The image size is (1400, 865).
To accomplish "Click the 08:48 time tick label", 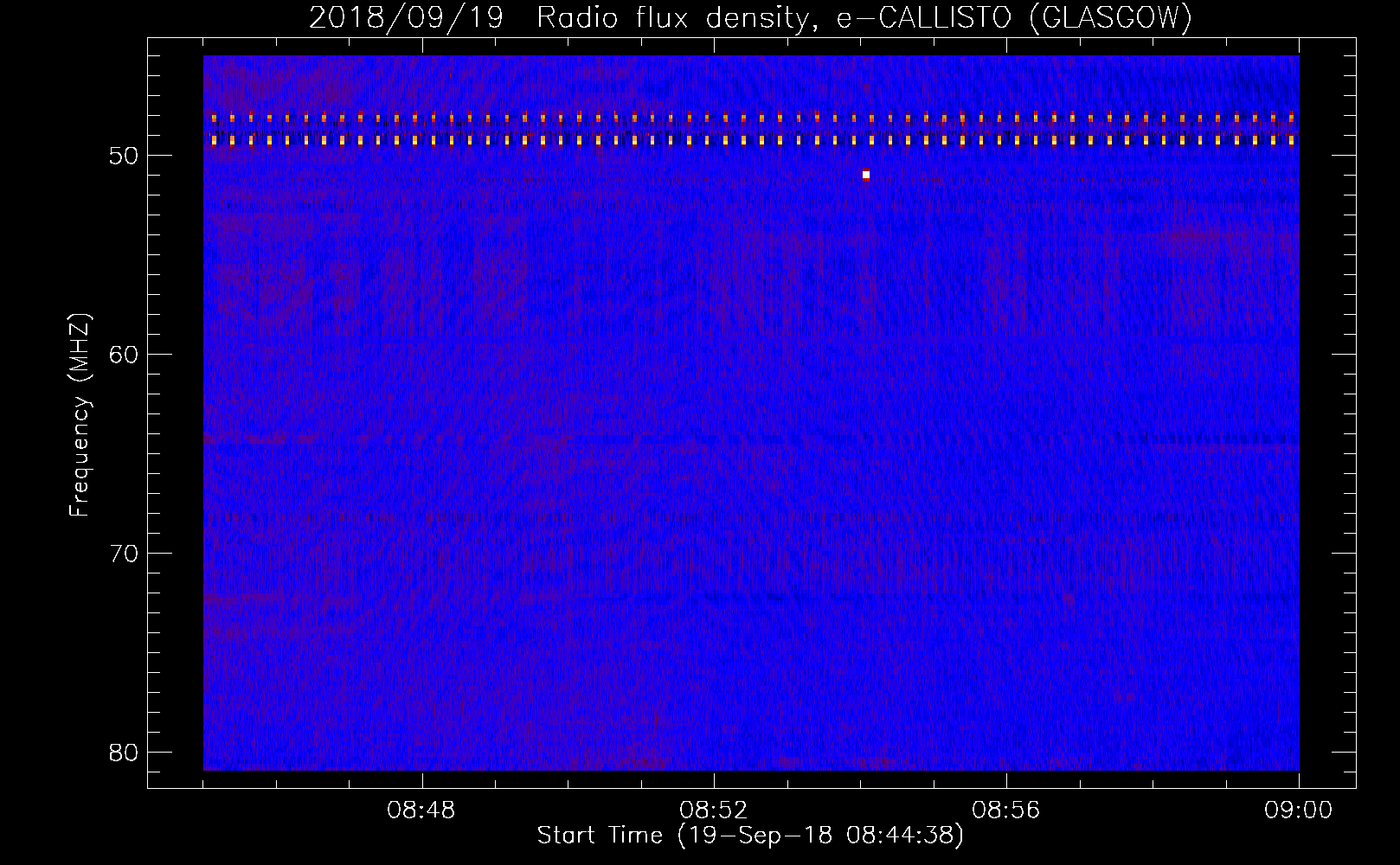I will tap(421, 811).
